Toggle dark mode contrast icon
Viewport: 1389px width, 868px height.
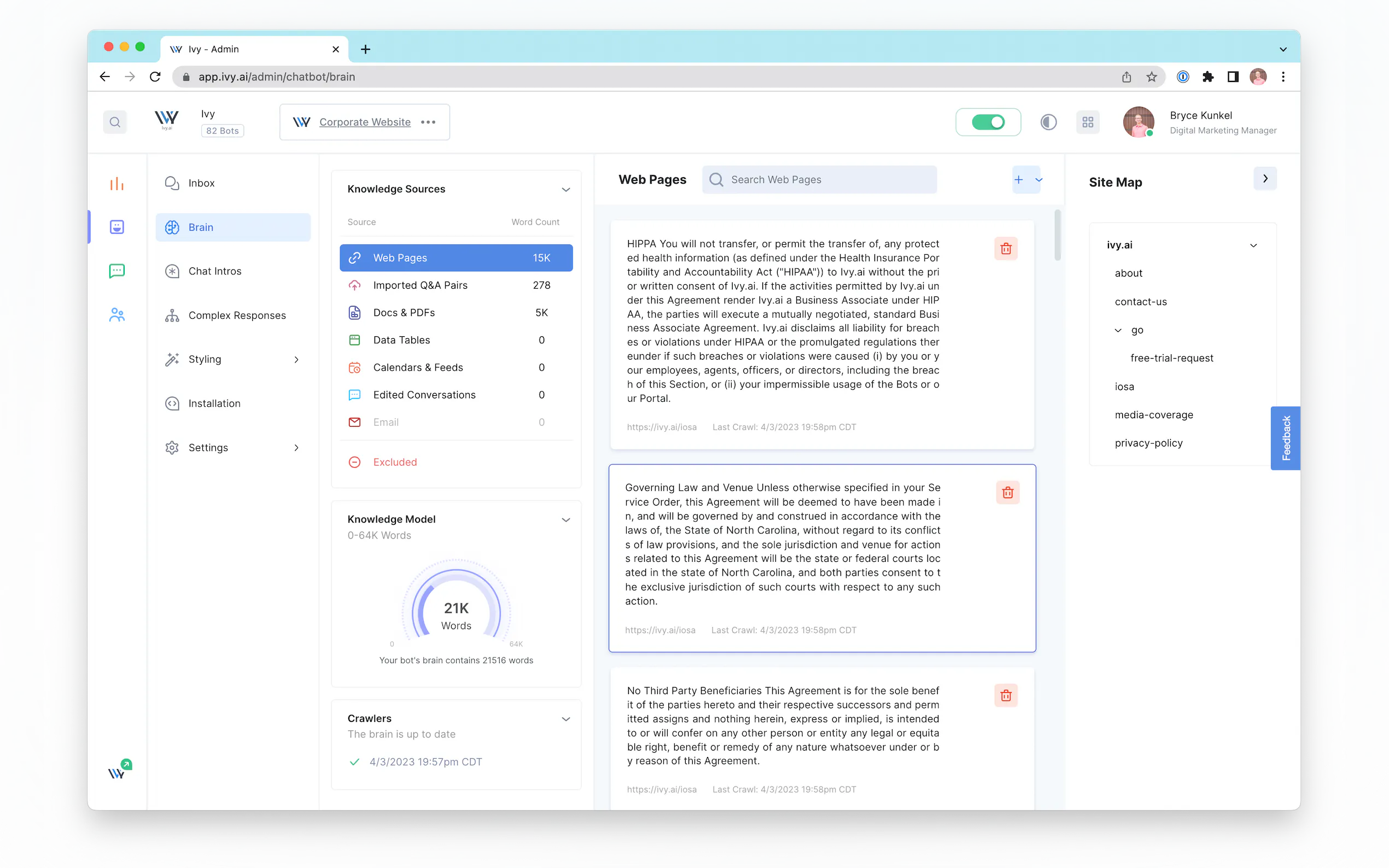[x=1048, y=122]
